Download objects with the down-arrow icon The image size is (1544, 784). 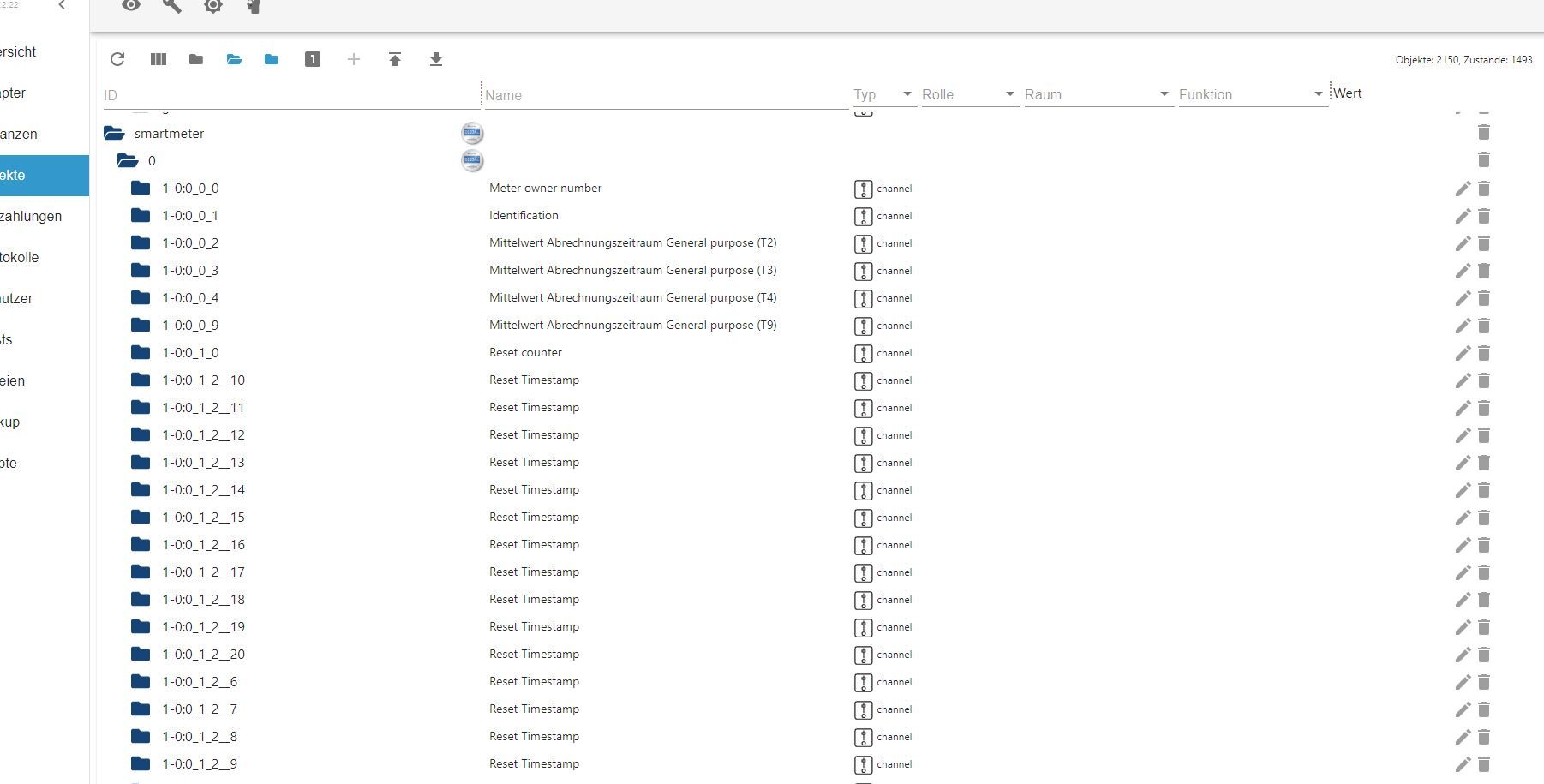click(436, 59)
